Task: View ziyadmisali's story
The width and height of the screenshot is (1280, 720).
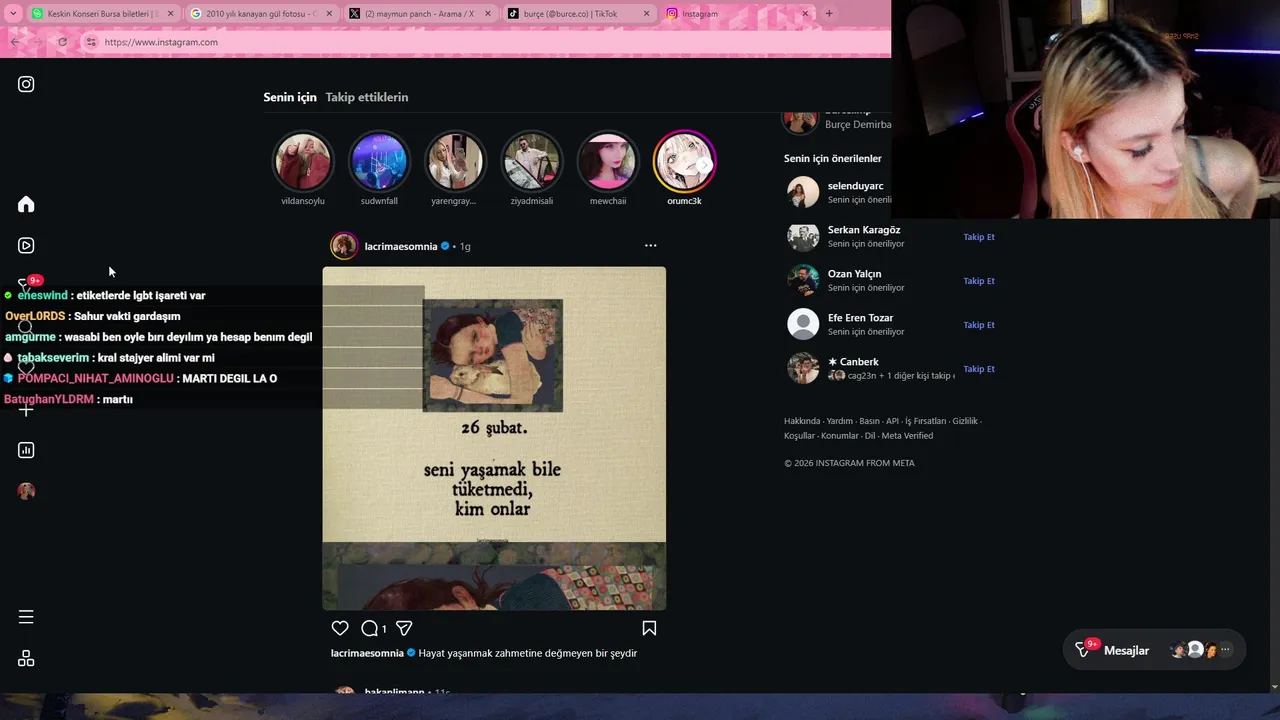Action: (x=531, y=161)
